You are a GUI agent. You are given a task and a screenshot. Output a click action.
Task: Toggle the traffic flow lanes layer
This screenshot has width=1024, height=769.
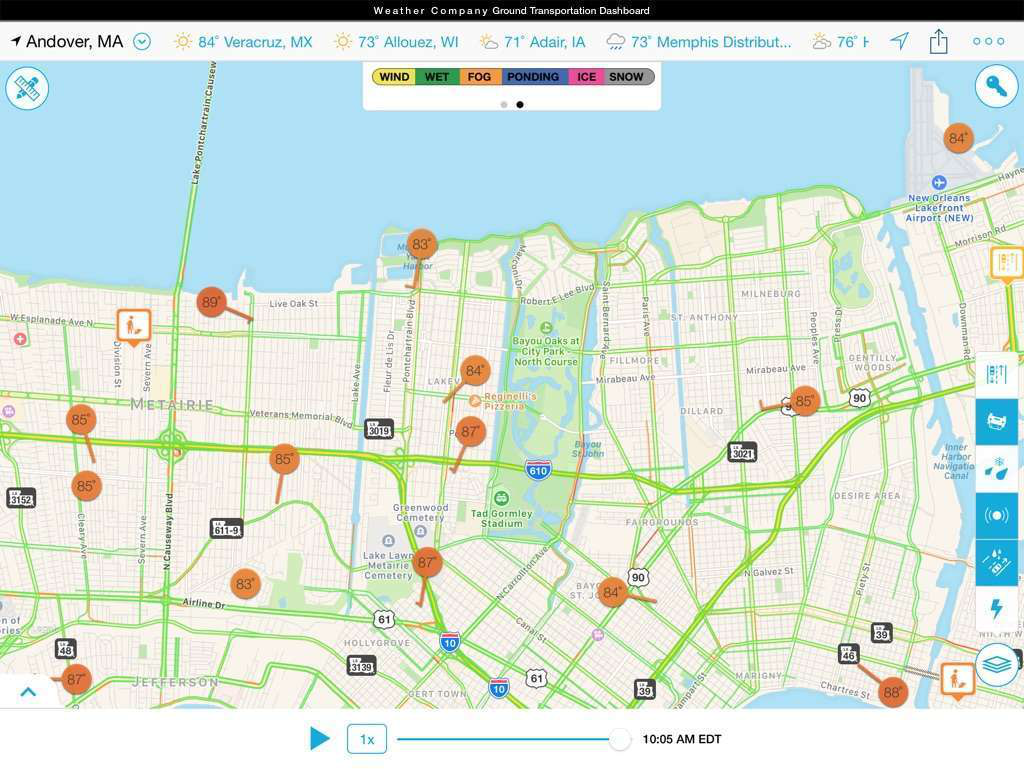click(x=997, y=374)
